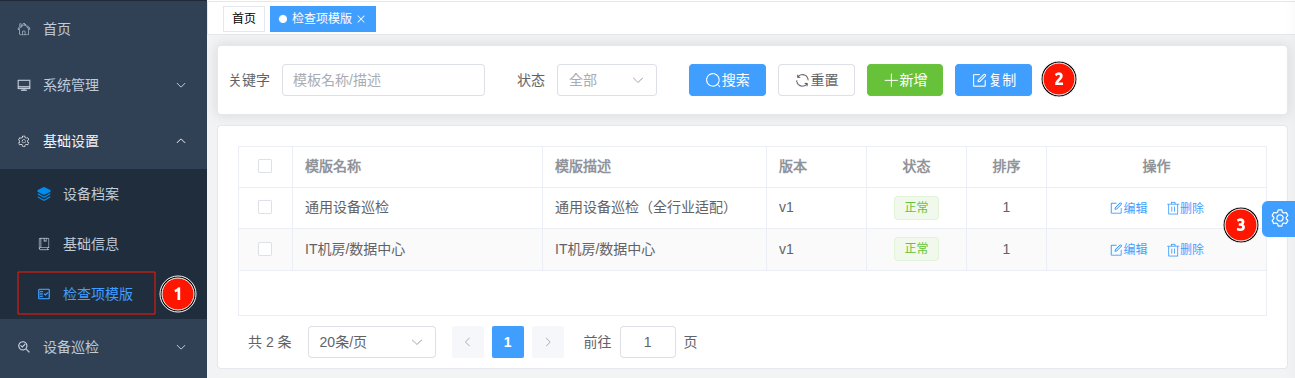Screen dimensions: 1295x378
Task: Click the layers icon beside 设备档案
Action: [x=44, y=194]
